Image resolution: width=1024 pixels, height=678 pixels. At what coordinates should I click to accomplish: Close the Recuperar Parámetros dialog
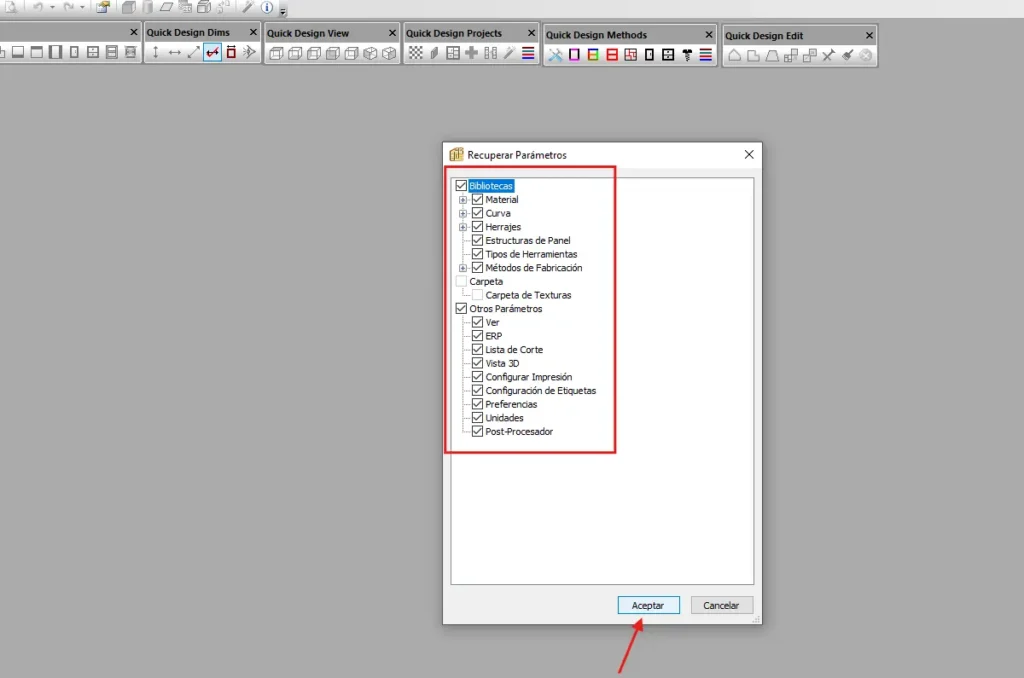click(749, 155)
